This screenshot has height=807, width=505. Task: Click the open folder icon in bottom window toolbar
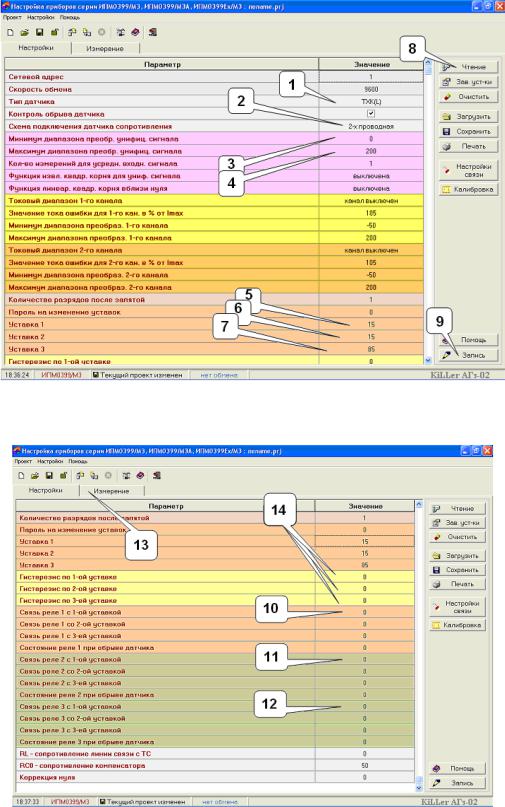tap(35, 476)
